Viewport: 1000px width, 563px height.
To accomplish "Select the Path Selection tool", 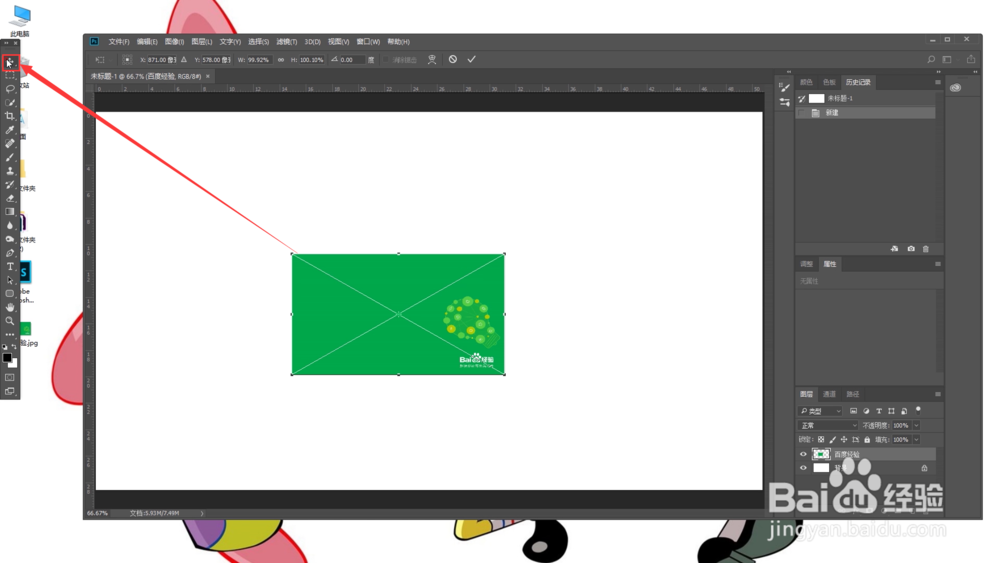I will pyautogui.click(x=10, y=280).
